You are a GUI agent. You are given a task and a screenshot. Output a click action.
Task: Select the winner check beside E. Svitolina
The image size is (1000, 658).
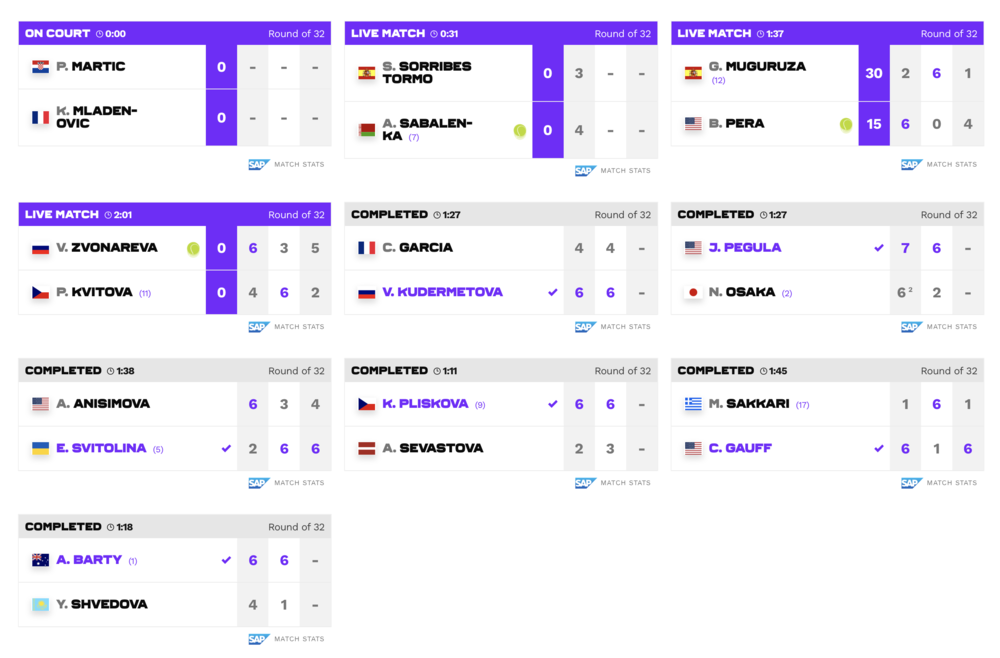[226, 448]
